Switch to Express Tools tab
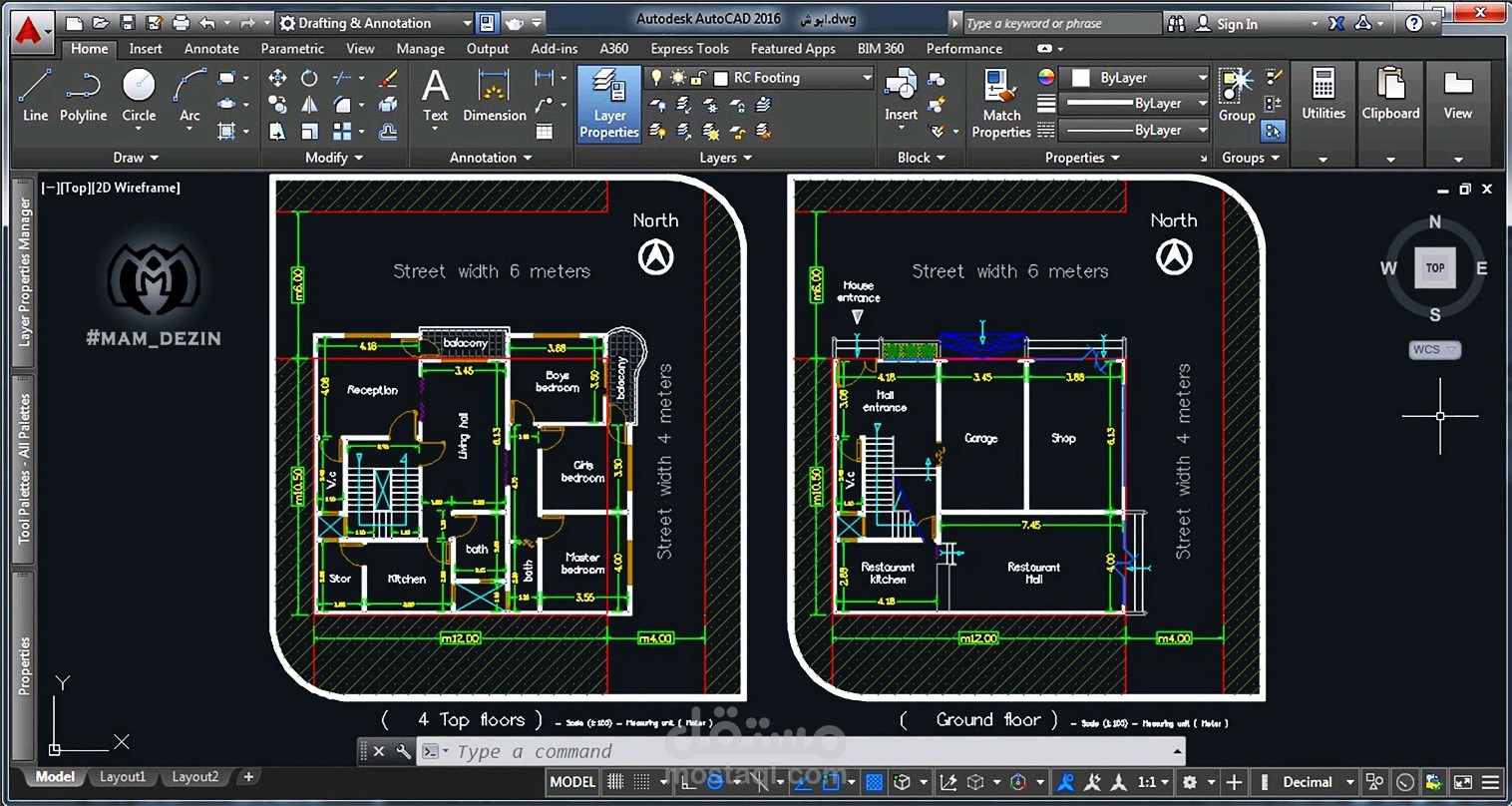 click(x=689, y=49)
